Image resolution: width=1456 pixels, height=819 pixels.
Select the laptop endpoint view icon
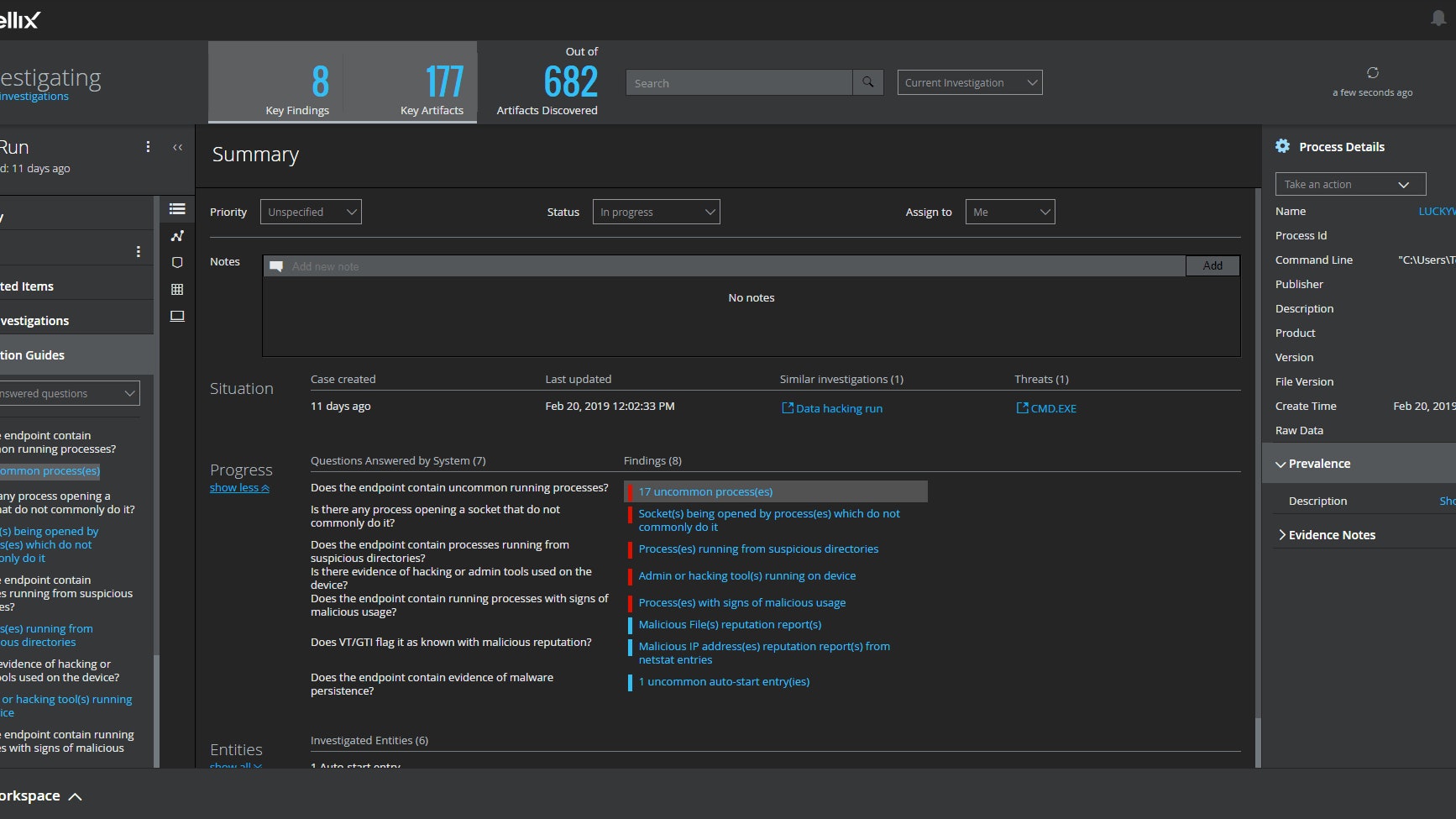pyautogui.click(x=177, y=317)
